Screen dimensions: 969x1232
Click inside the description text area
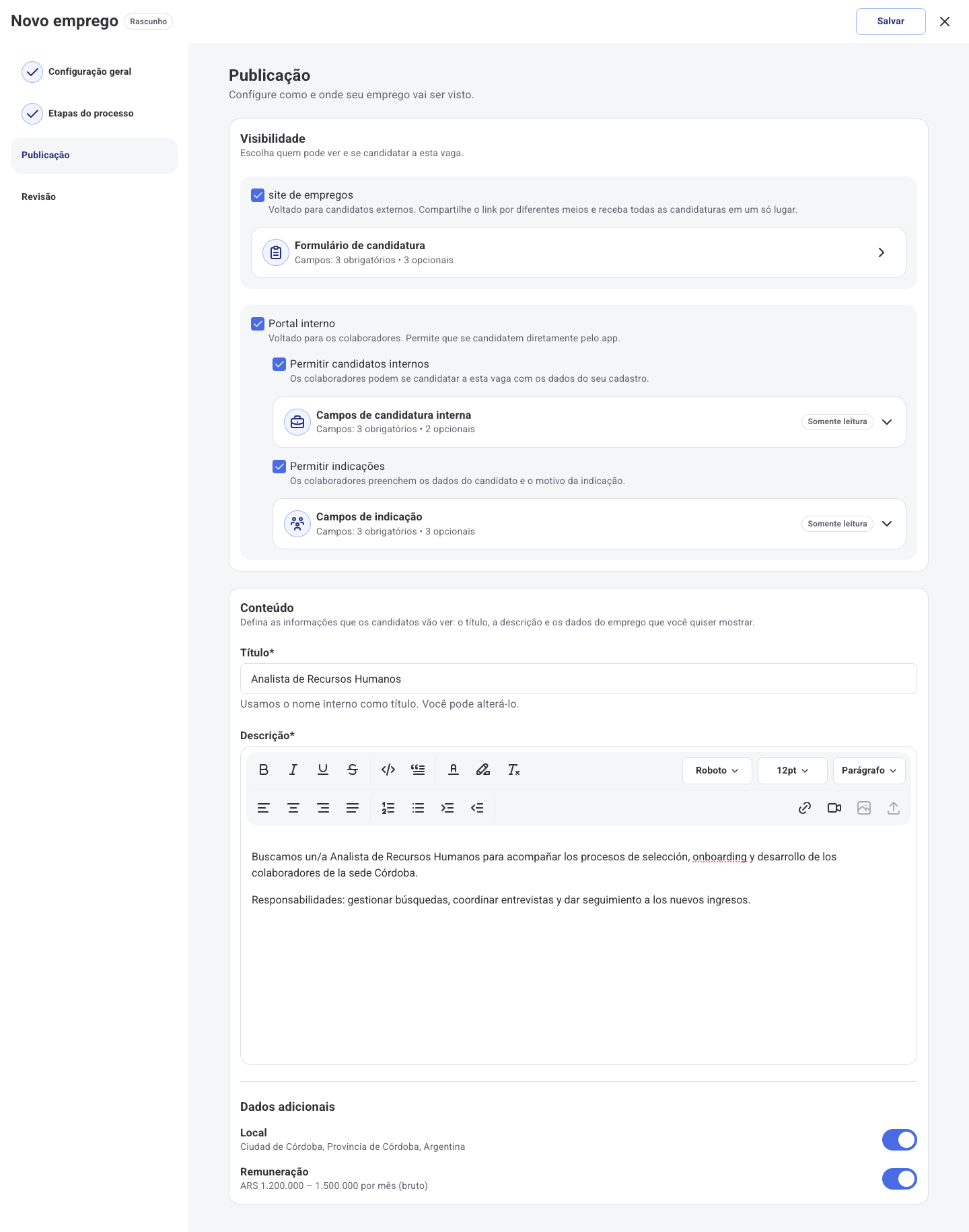click(x=579, y=946)
